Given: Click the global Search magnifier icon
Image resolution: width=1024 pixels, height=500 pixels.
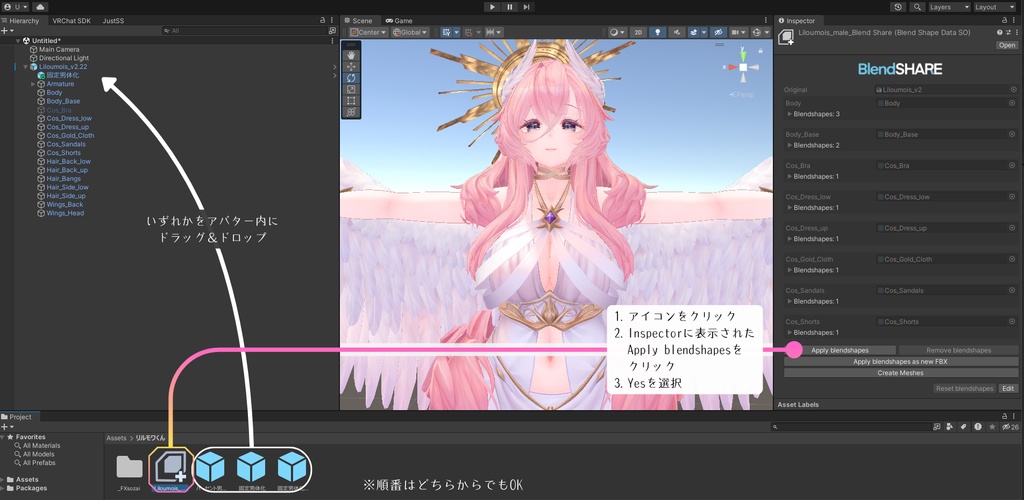Looking at the screenshot, I should [x=917, y=7].
